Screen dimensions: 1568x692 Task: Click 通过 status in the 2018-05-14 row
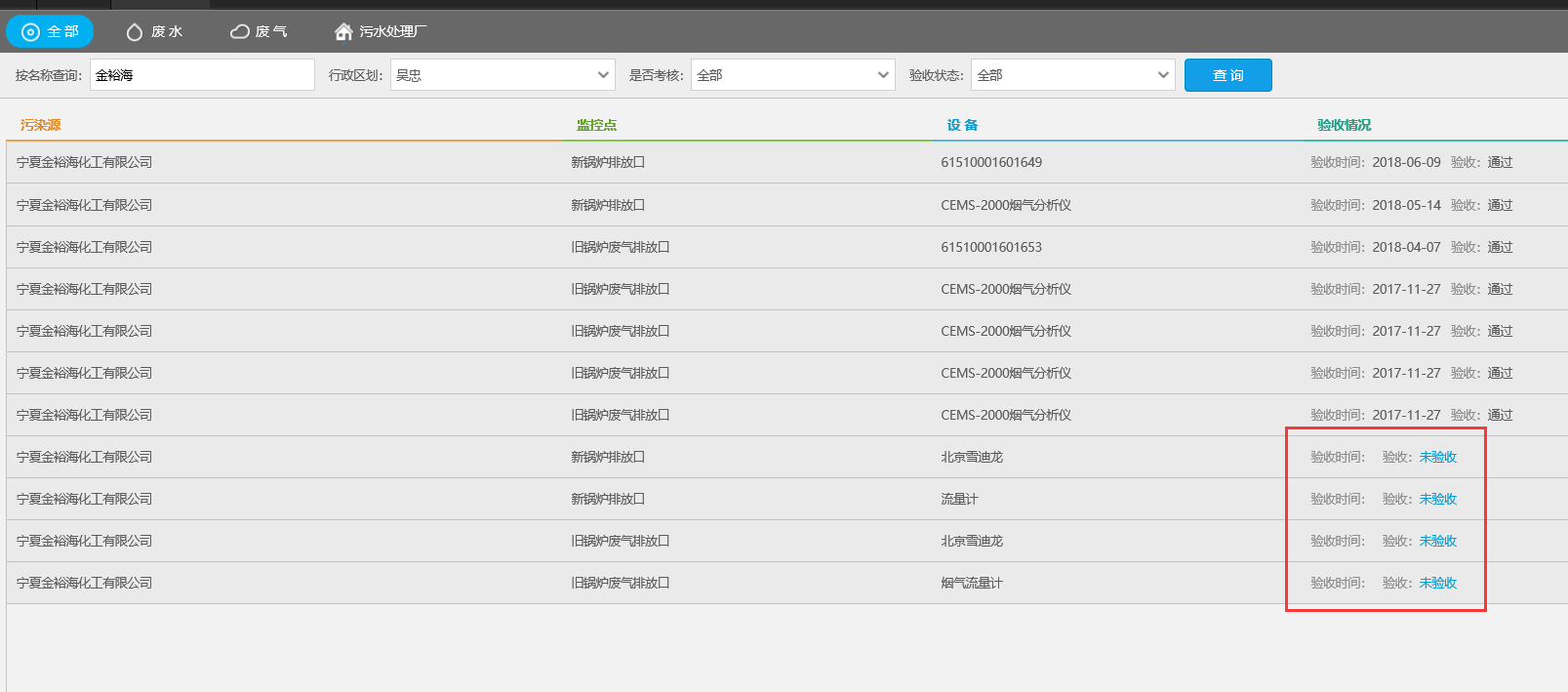click(1500, 205)
